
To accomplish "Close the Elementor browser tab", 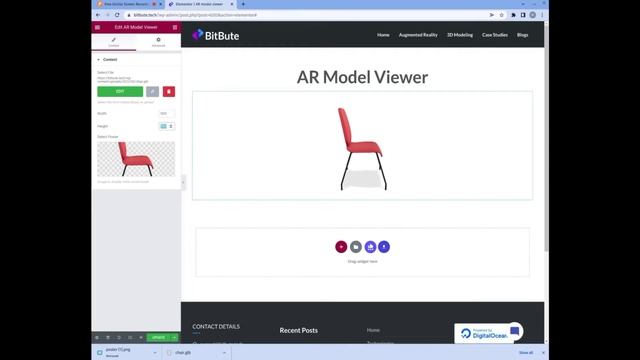I will [232, 4].
